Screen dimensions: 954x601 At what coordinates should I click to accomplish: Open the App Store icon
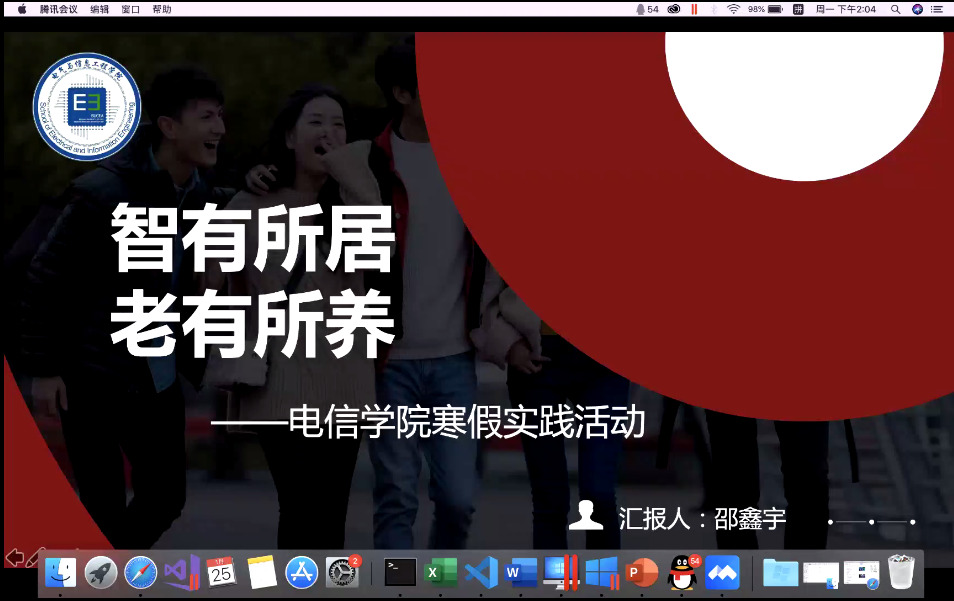click(302, 573)
